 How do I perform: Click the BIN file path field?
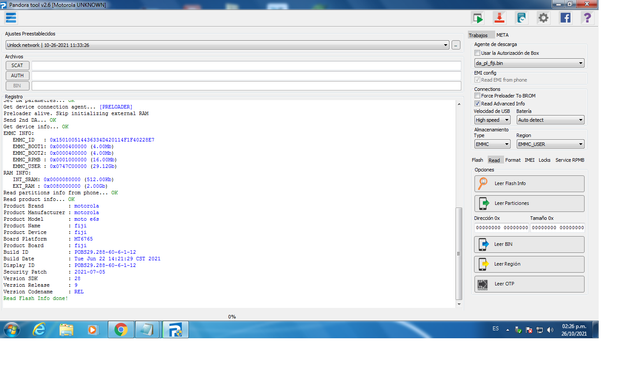click(247, 86)
